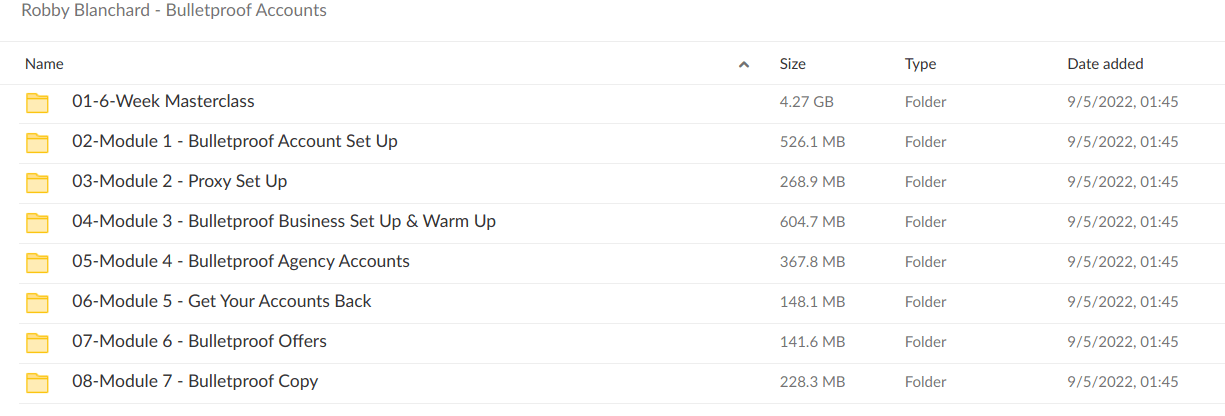This screenshot has width=1225, height=416.
Task: Select folder icon beside Module 6 Bulletproof Offers
Action: coord(37,342)
